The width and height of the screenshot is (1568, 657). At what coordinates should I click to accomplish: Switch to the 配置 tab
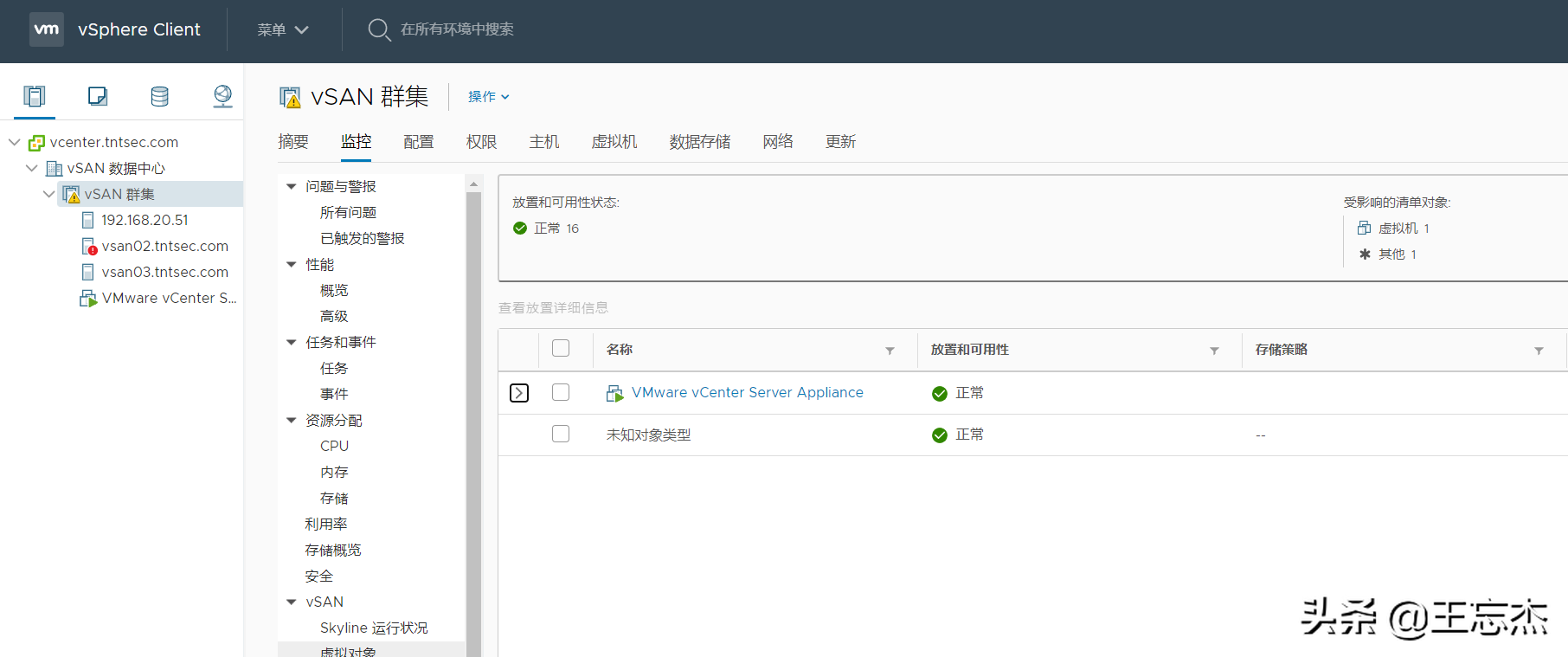click(x=419, y=142)
